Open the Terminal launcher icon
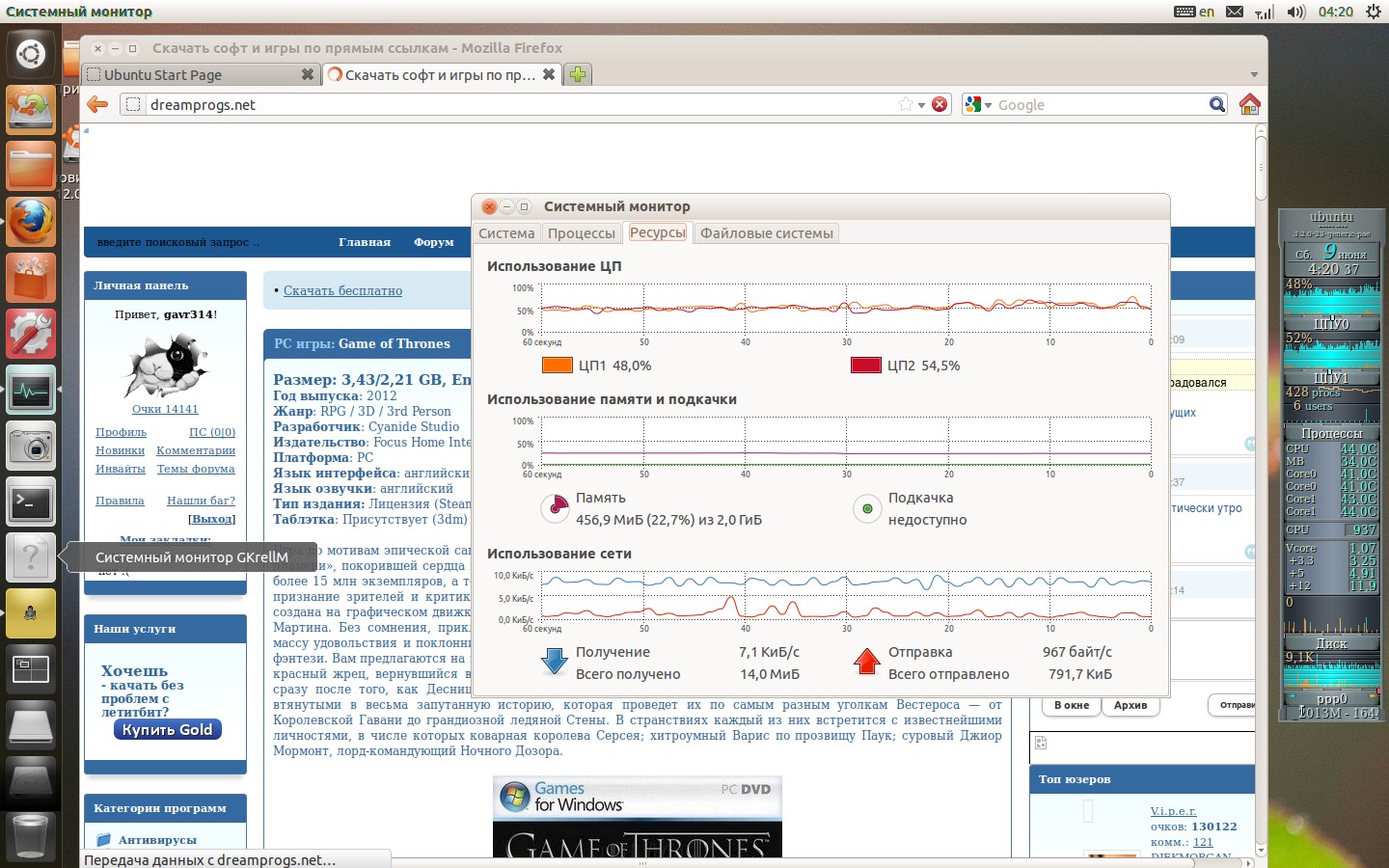Viewport: 1389px width, 868px height. pos(30,502)
